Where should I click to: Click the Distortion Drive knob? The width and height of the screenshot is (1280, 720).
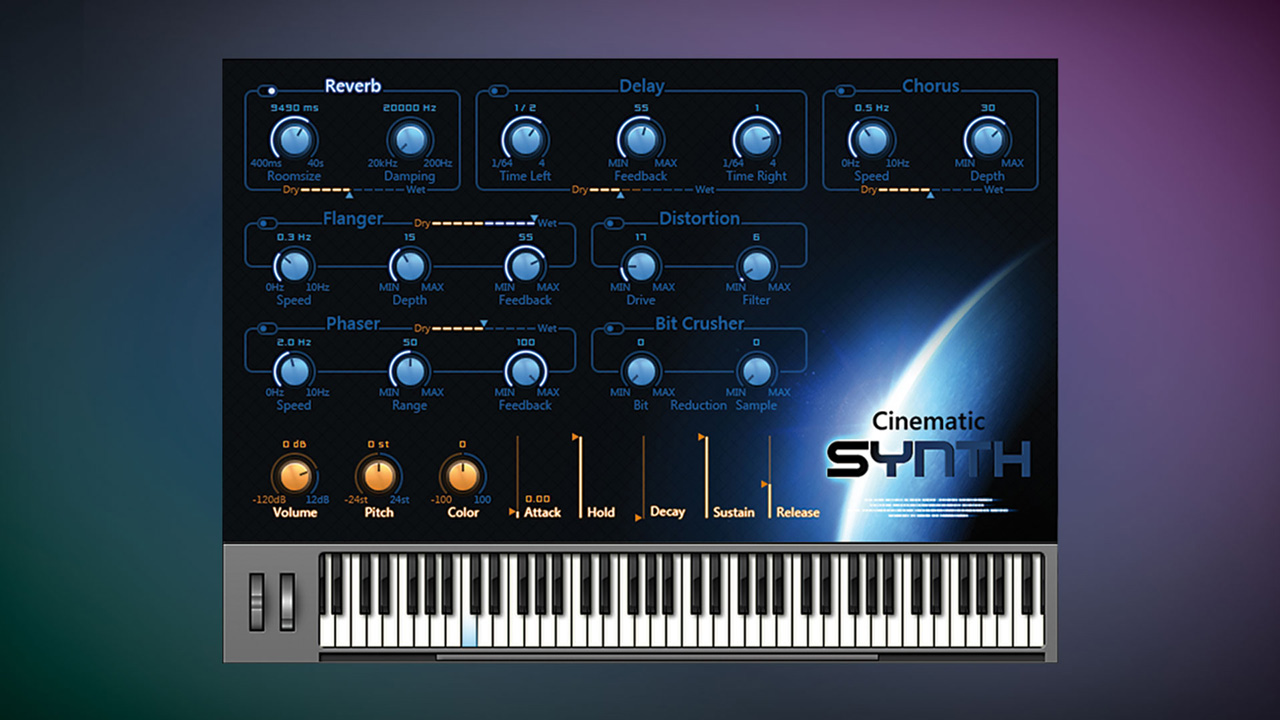click(641, 265)
